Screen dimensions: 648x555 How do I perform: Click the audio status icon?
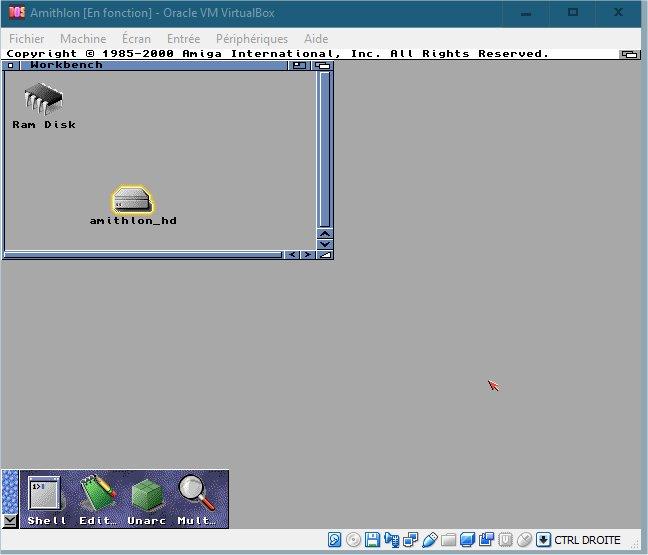pyautogui.click(x=391, y=540)
